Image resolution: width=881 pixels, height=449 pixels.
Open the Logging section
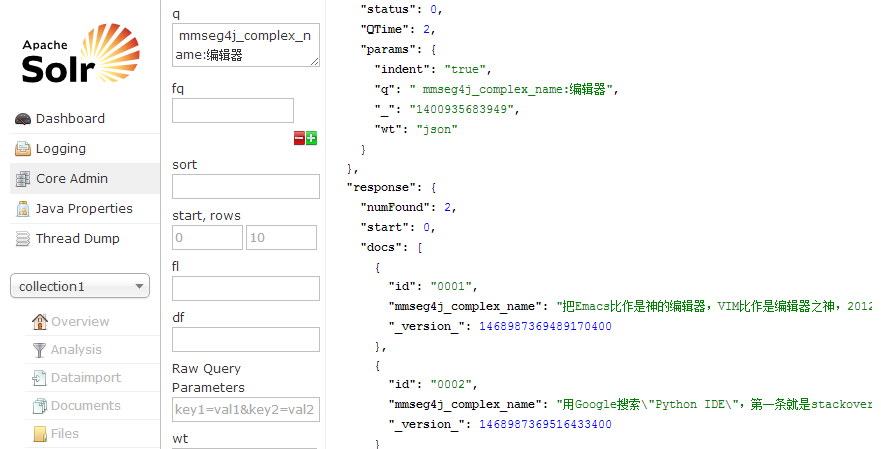pyautogui.click(x=60, y=148)
